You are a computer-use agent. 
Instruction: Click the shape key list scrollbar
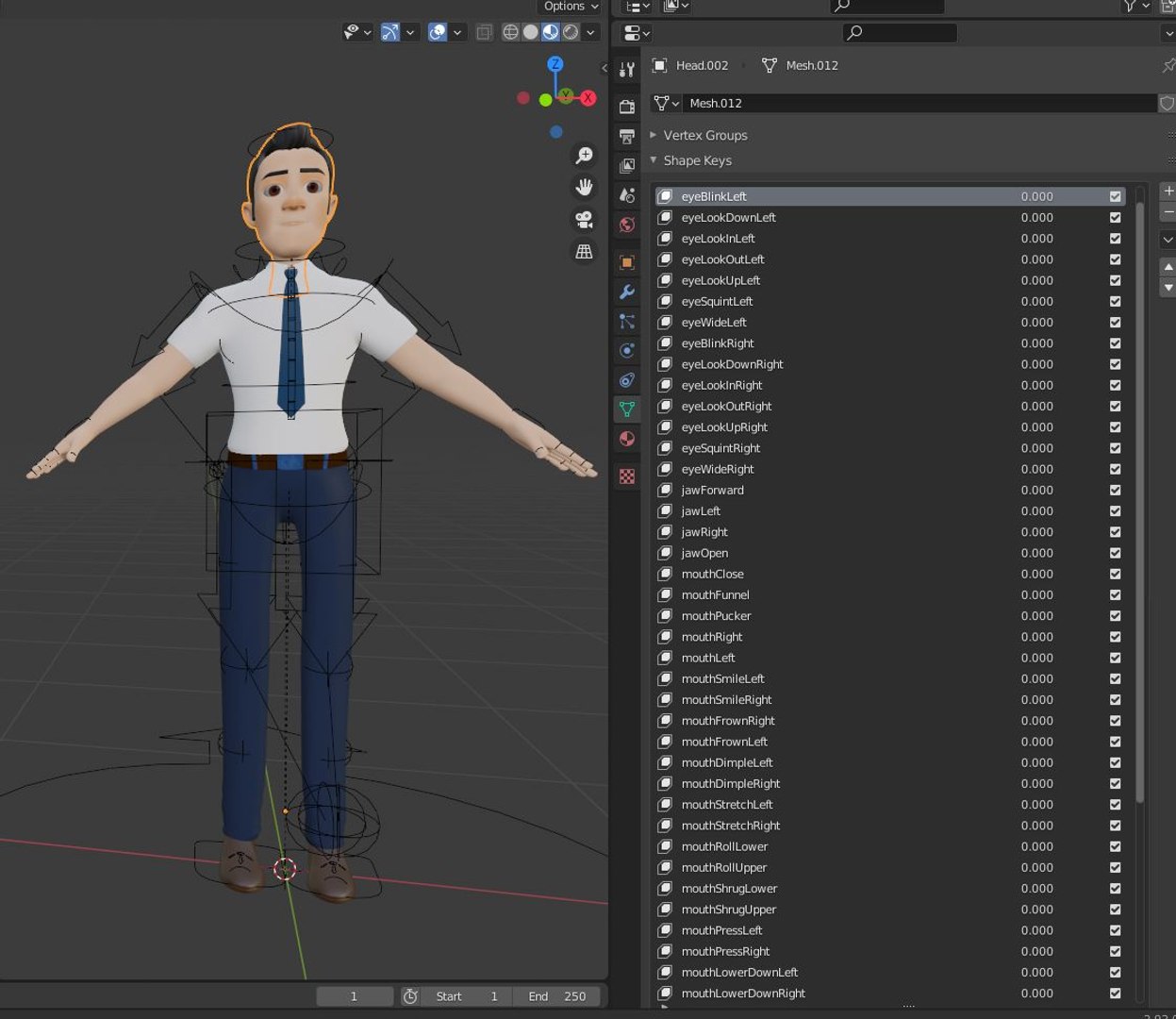click(x=1139, y=500)
